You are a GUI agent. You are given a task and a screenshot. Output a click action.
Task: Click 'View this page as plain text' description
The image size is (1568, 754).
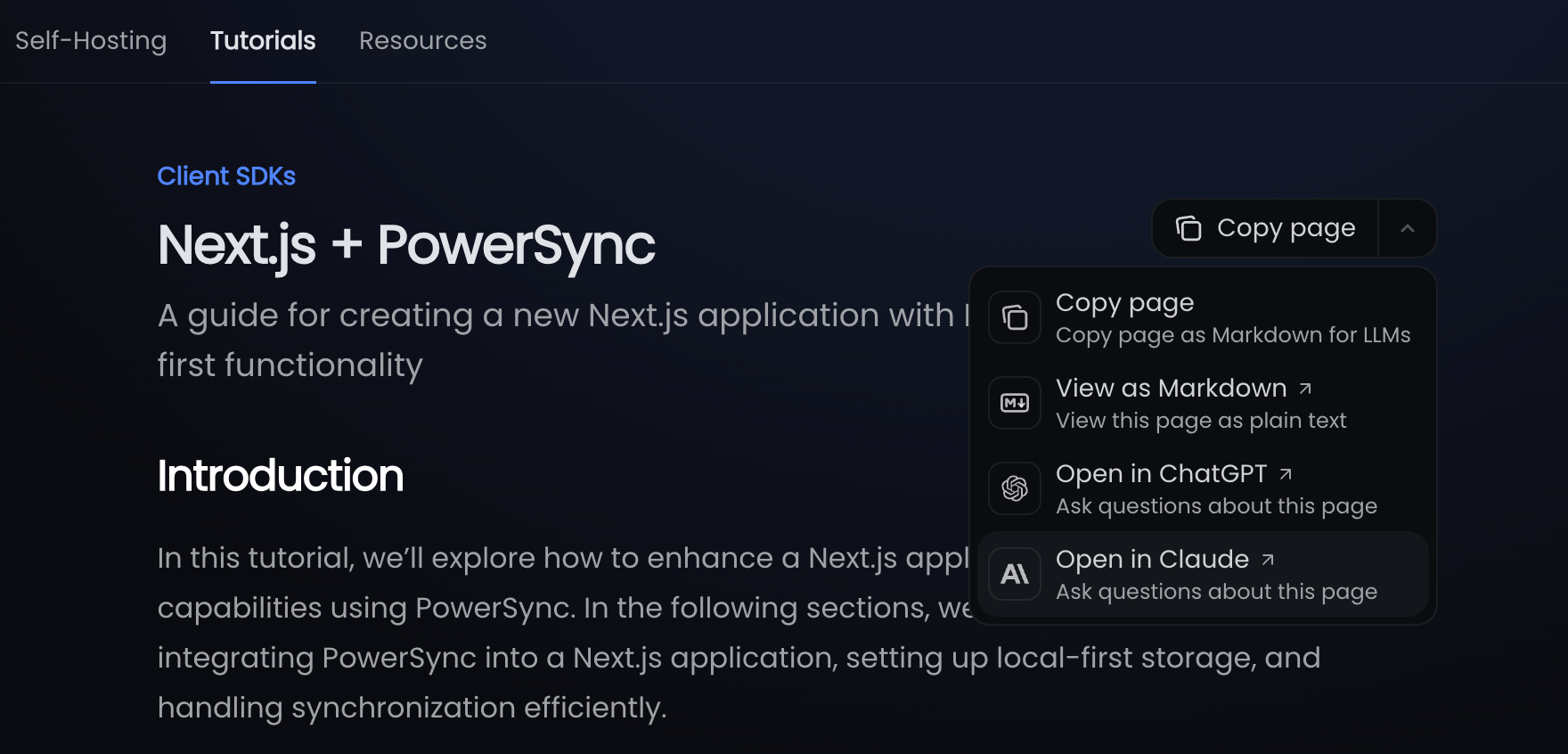pyautogui.click(x=1201, y=421)
